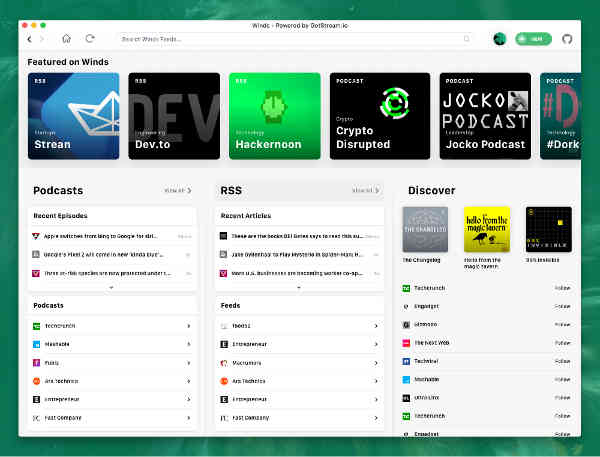Expand Ars Technica chevron in Podcasts list
Viewport: 600px width, 457px height.
click(189, 381)
